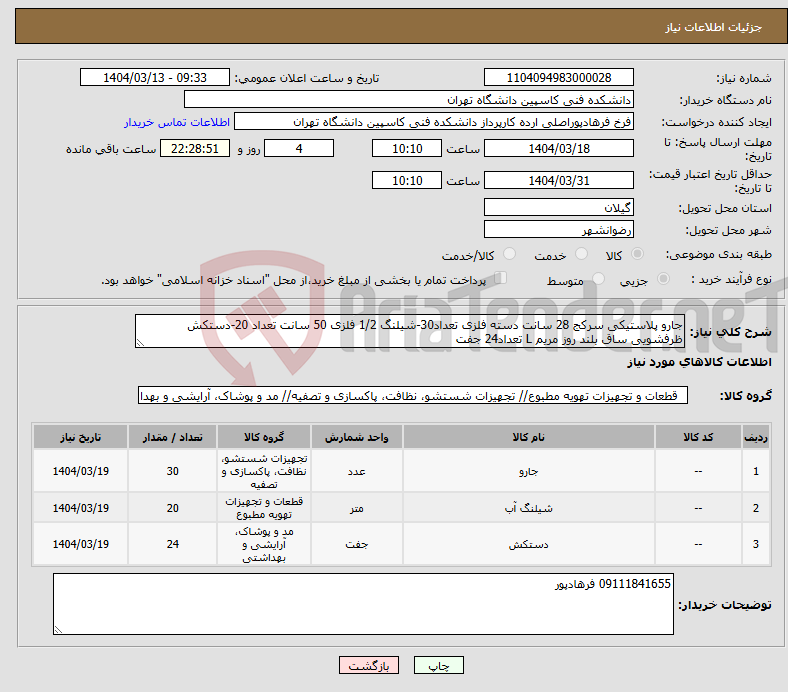
Task: Click the buyer notes textarea with phone number
Action: [x=363, y=604]
